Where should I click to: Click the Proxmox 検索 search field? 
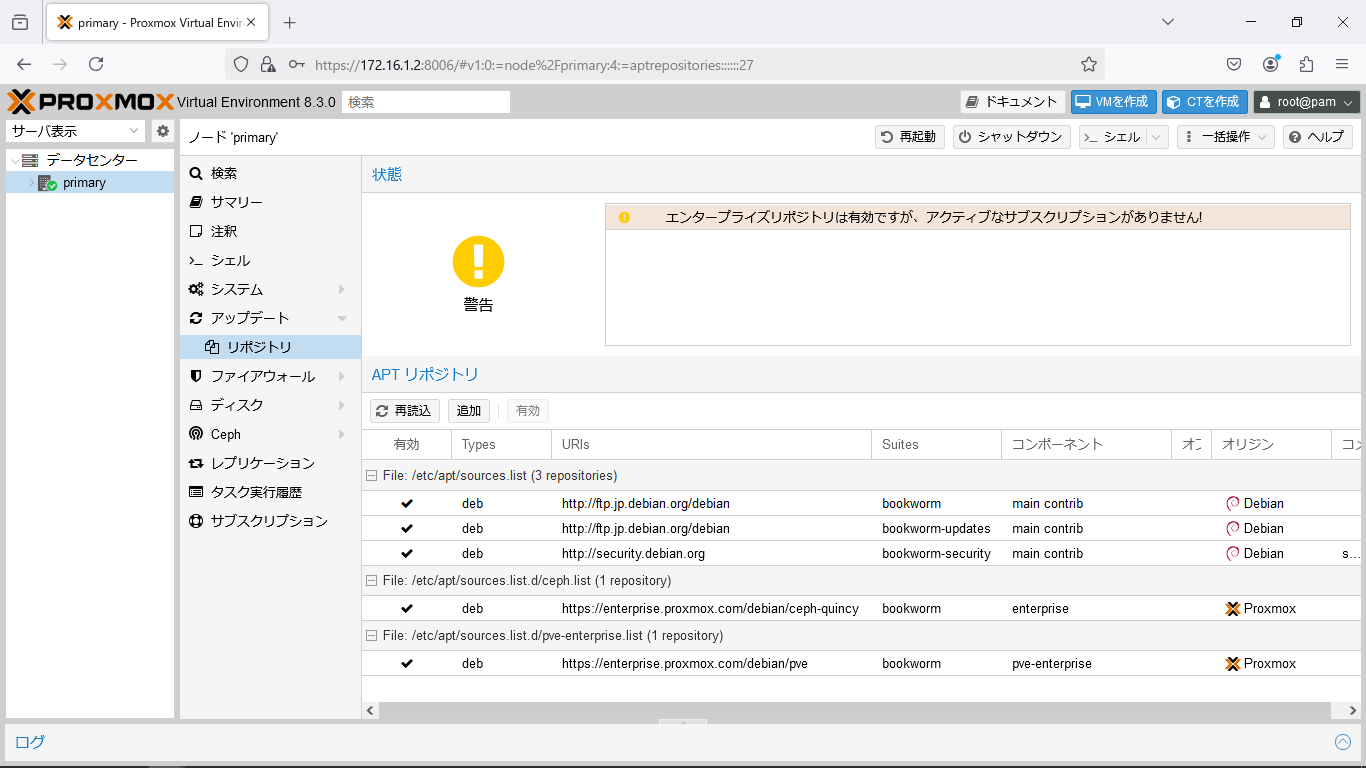[x=426, y=102]
